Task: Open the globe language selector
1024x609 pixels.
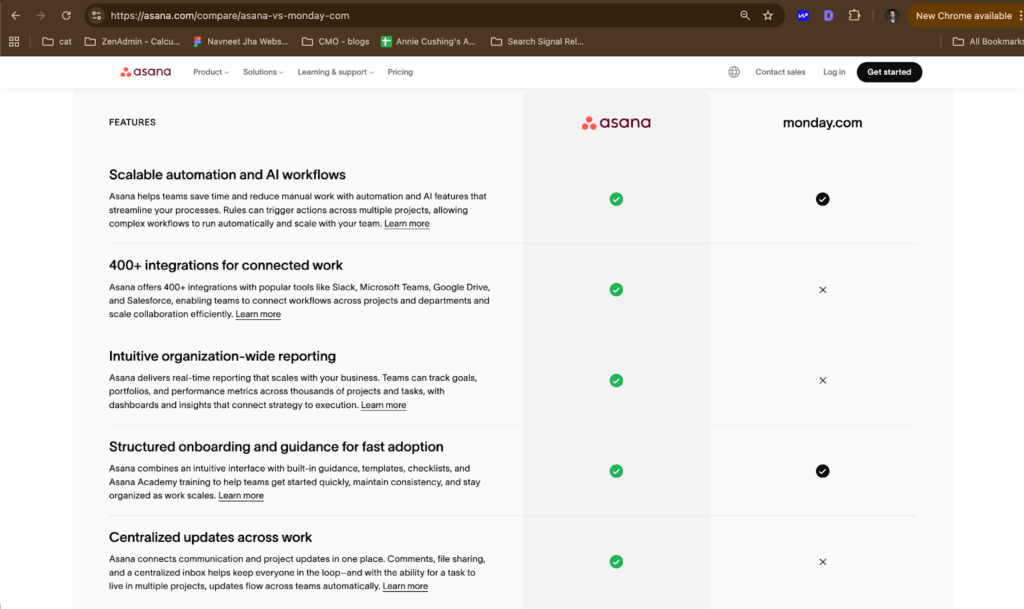Action: pyautogui.click(x=734, y=72)
